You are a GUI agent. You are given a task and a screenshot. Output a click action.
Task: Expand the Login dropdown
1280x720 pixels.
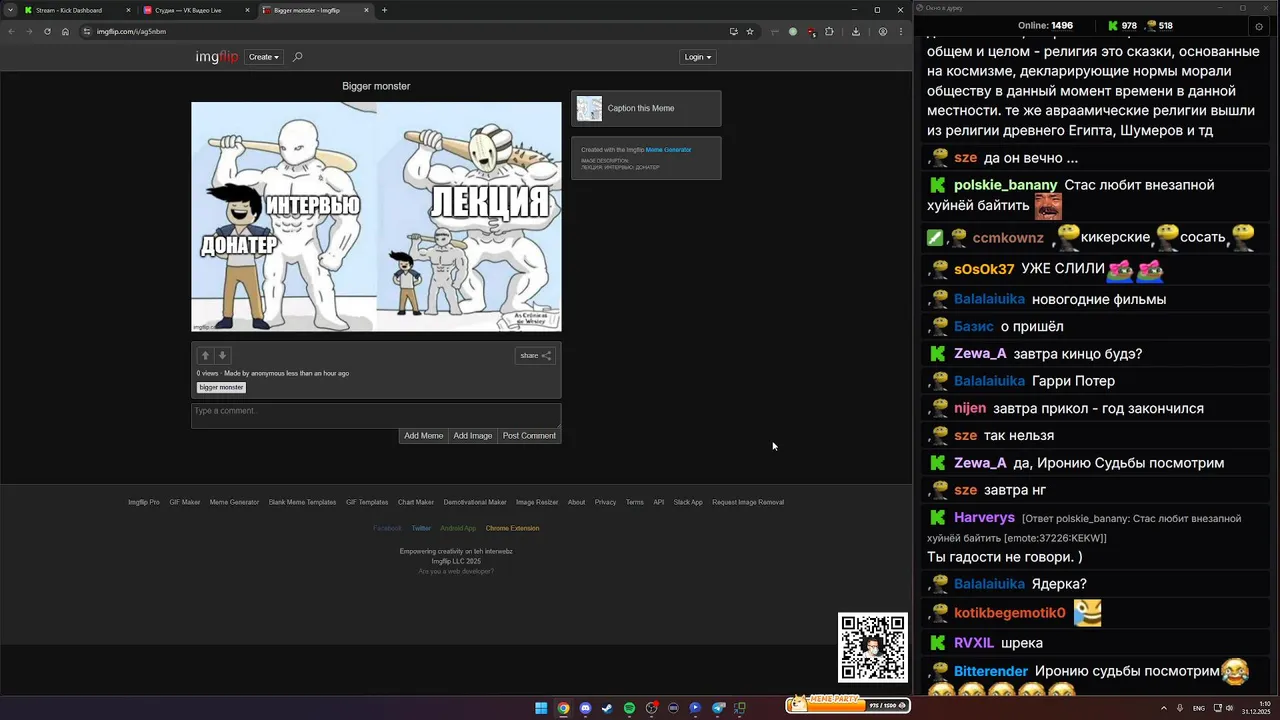click(698, 57)
